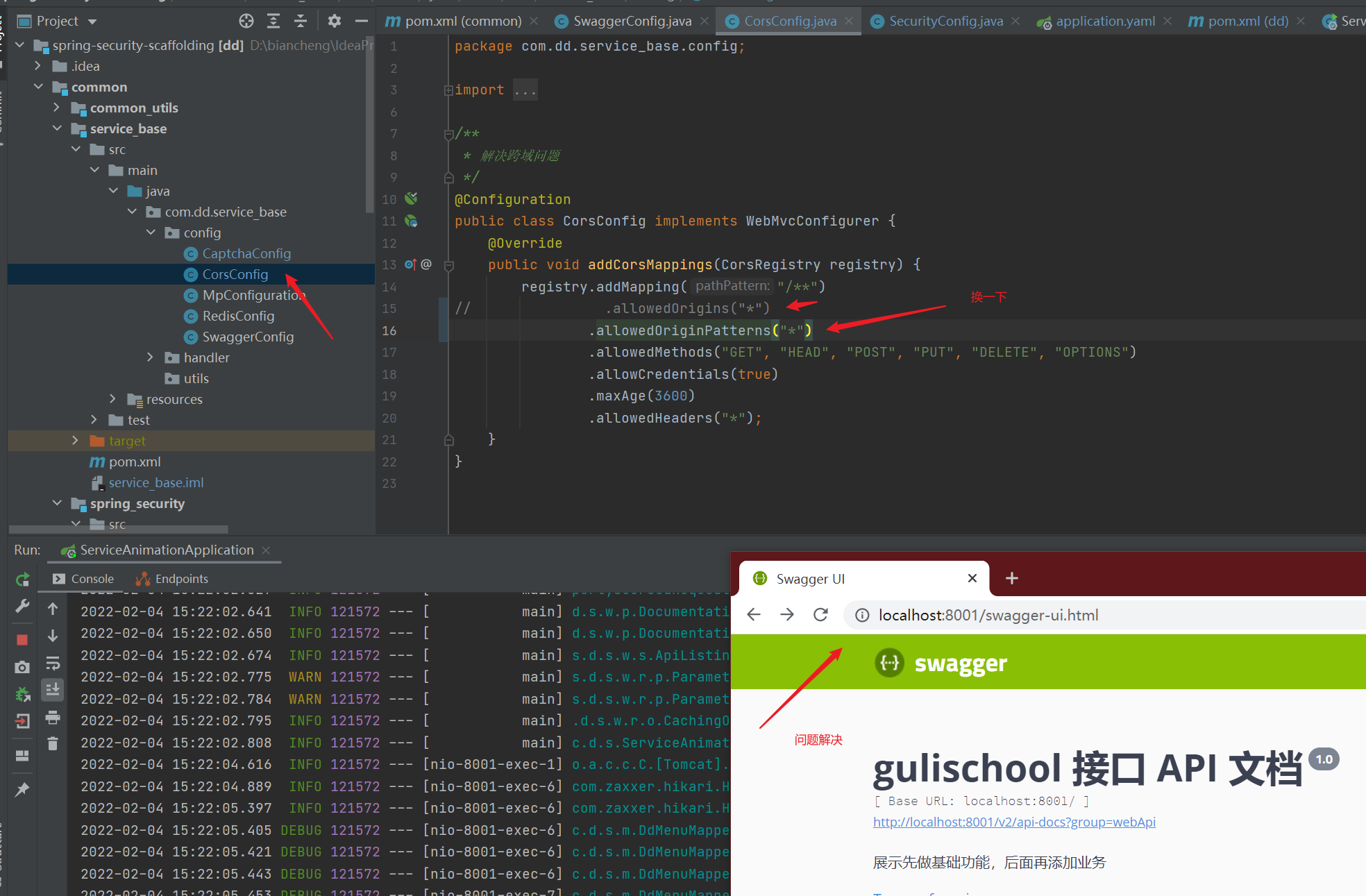Open the localhost:8001/v2/api-docs link
Image resolution: width=1366 pixels, height=896 pixels.
1013,821
